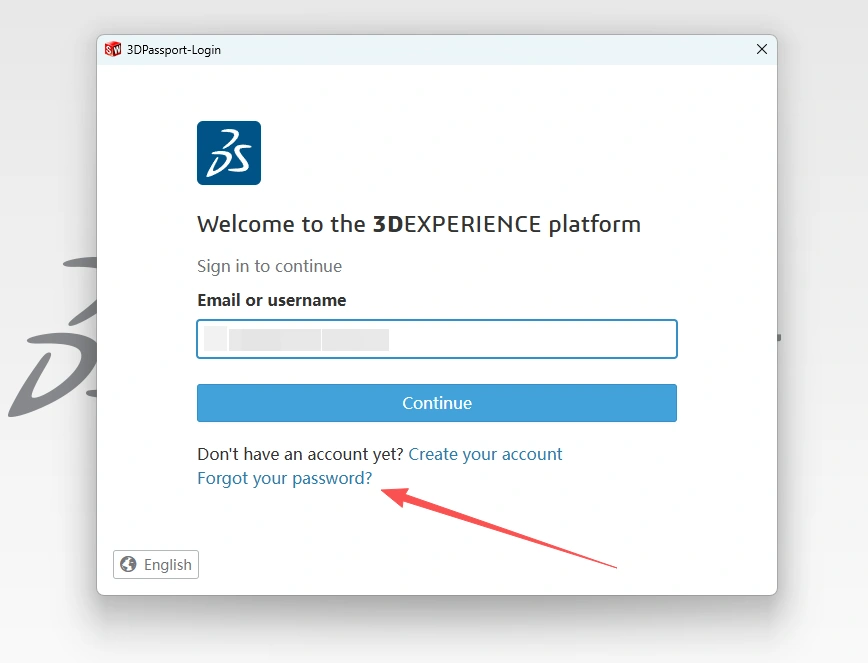Click the Email or username input field
This screenshot has height=663, width=868.
[x=437, y=339]
